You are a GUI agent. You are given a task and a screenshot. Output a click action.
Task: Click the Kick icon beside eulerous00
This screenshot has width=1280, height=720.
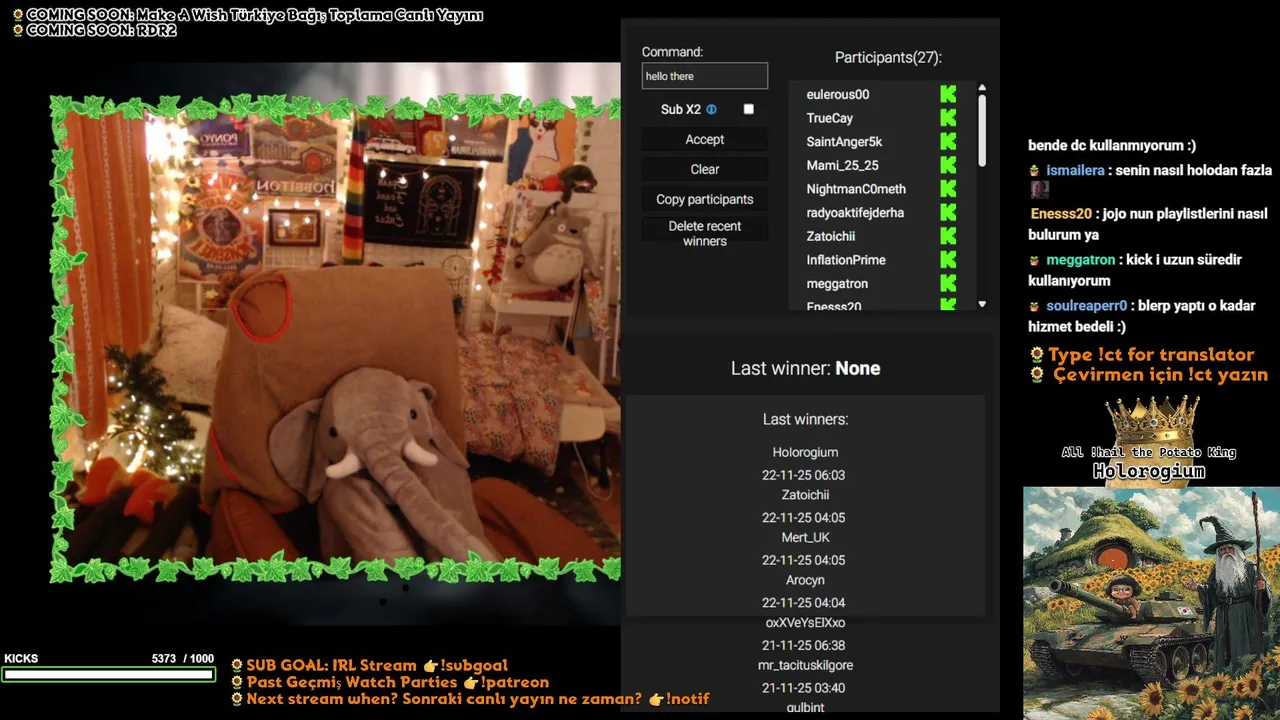(948, 94)
